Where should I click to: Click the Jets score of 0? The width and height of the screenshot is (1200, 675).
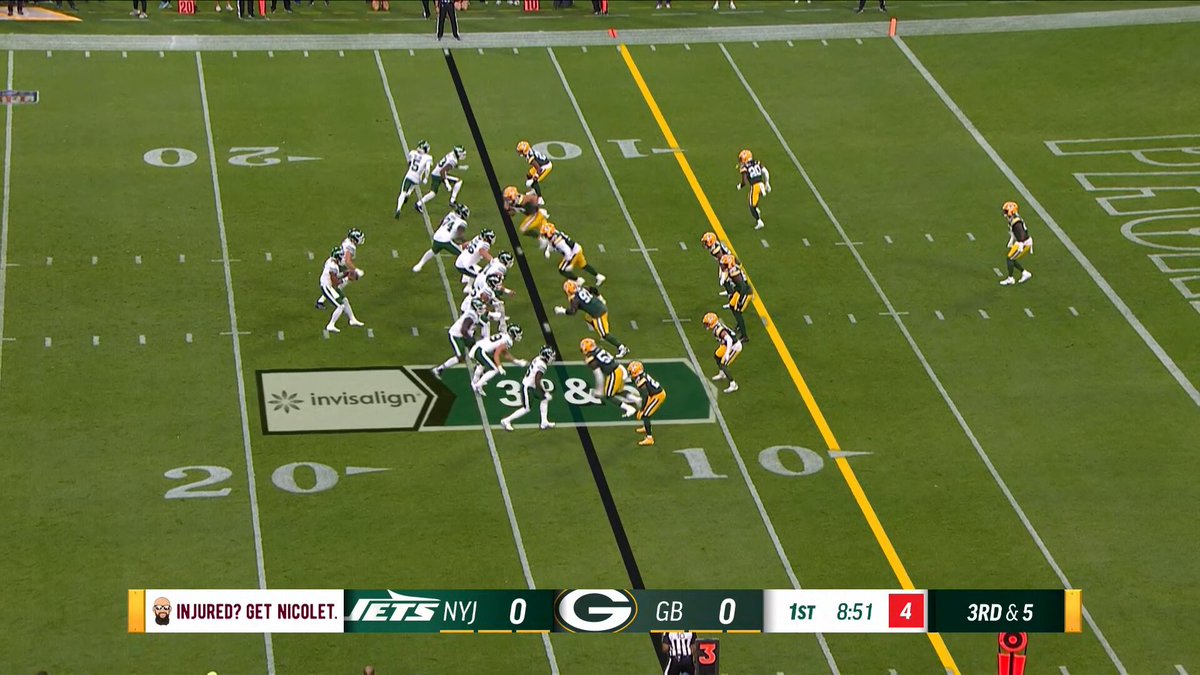click(x=517, y=611)
